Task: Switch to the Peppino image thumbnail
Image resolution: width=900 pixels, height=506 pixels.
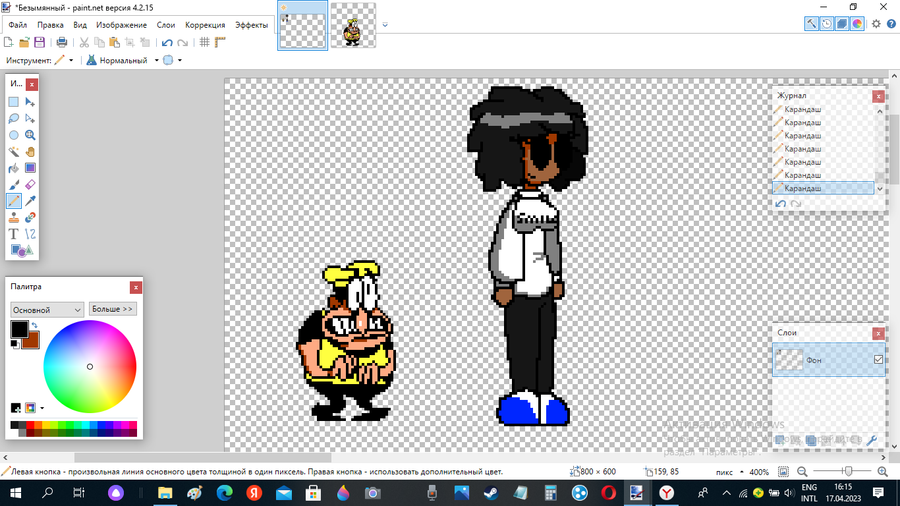Action: pyautogui.click(x=353, y=26)
